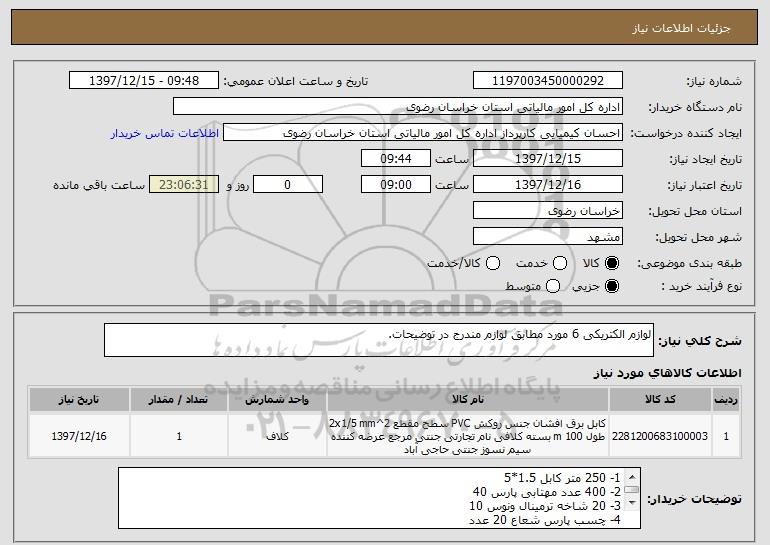Viewport: 770px width, 545px height.
Task: Click the شماره نیاز label
Action: click(x=714, y=82)
